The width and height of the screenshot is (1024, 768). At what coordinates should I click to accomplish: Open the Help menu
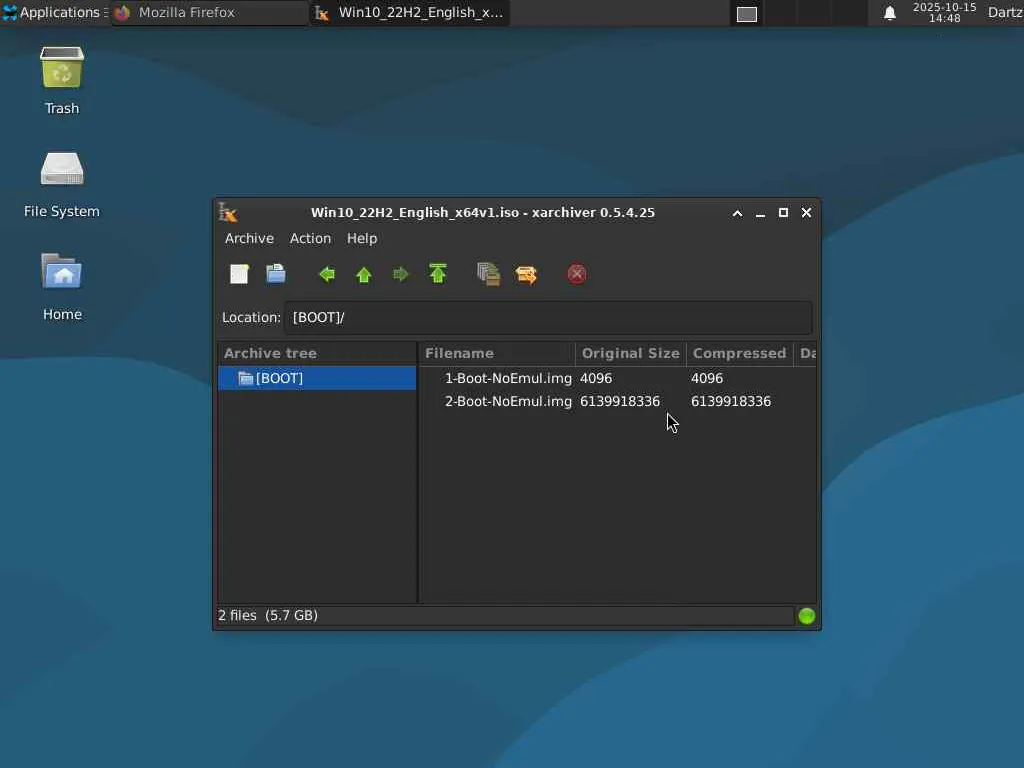(x=362, y=239)
